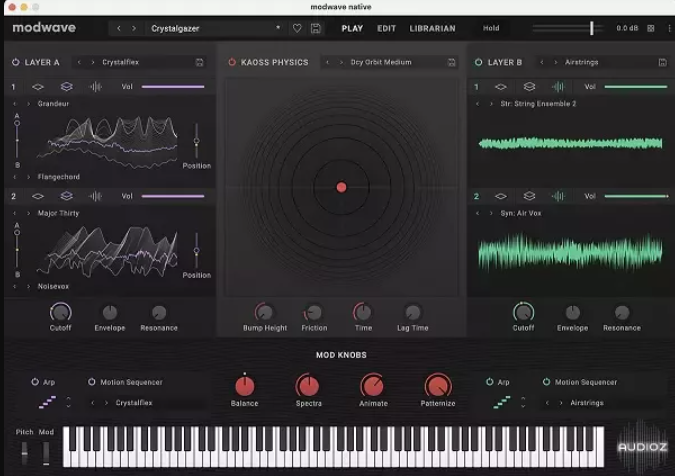
Task: Select sample mode for Layer A oscillator 2
Action: [95, 196]
